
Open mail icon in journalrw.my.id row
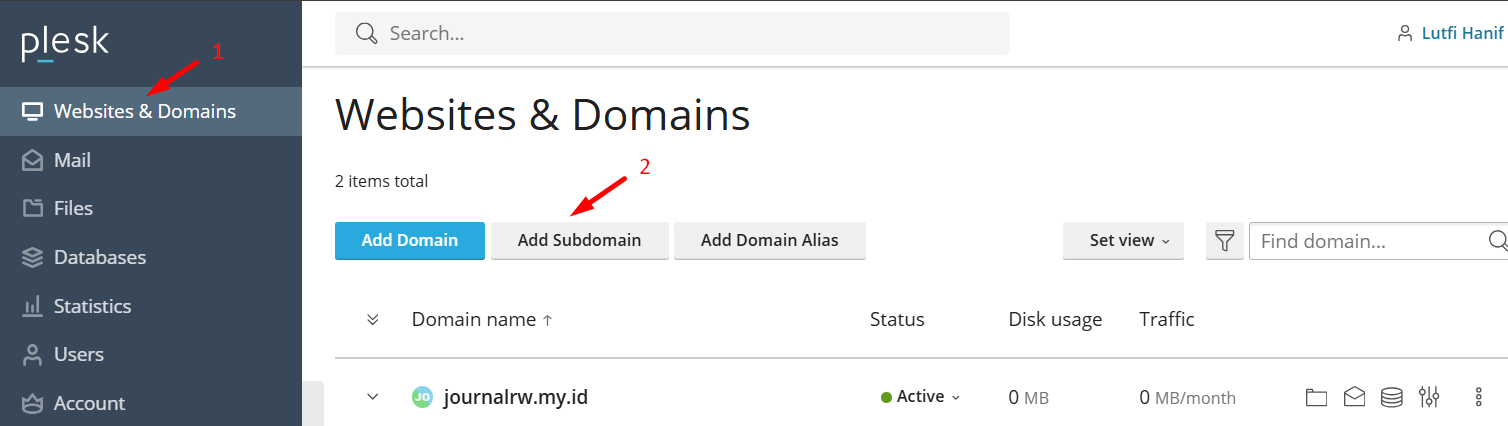click(x=1354, y=398)
